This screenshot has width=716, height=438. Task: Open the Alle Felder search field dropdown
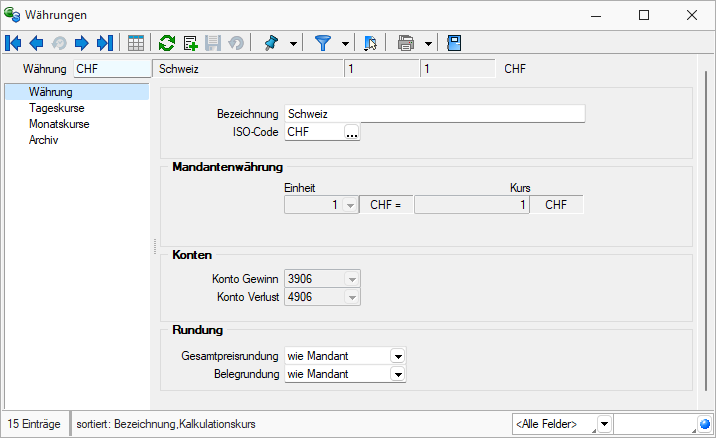click(604, 424)
